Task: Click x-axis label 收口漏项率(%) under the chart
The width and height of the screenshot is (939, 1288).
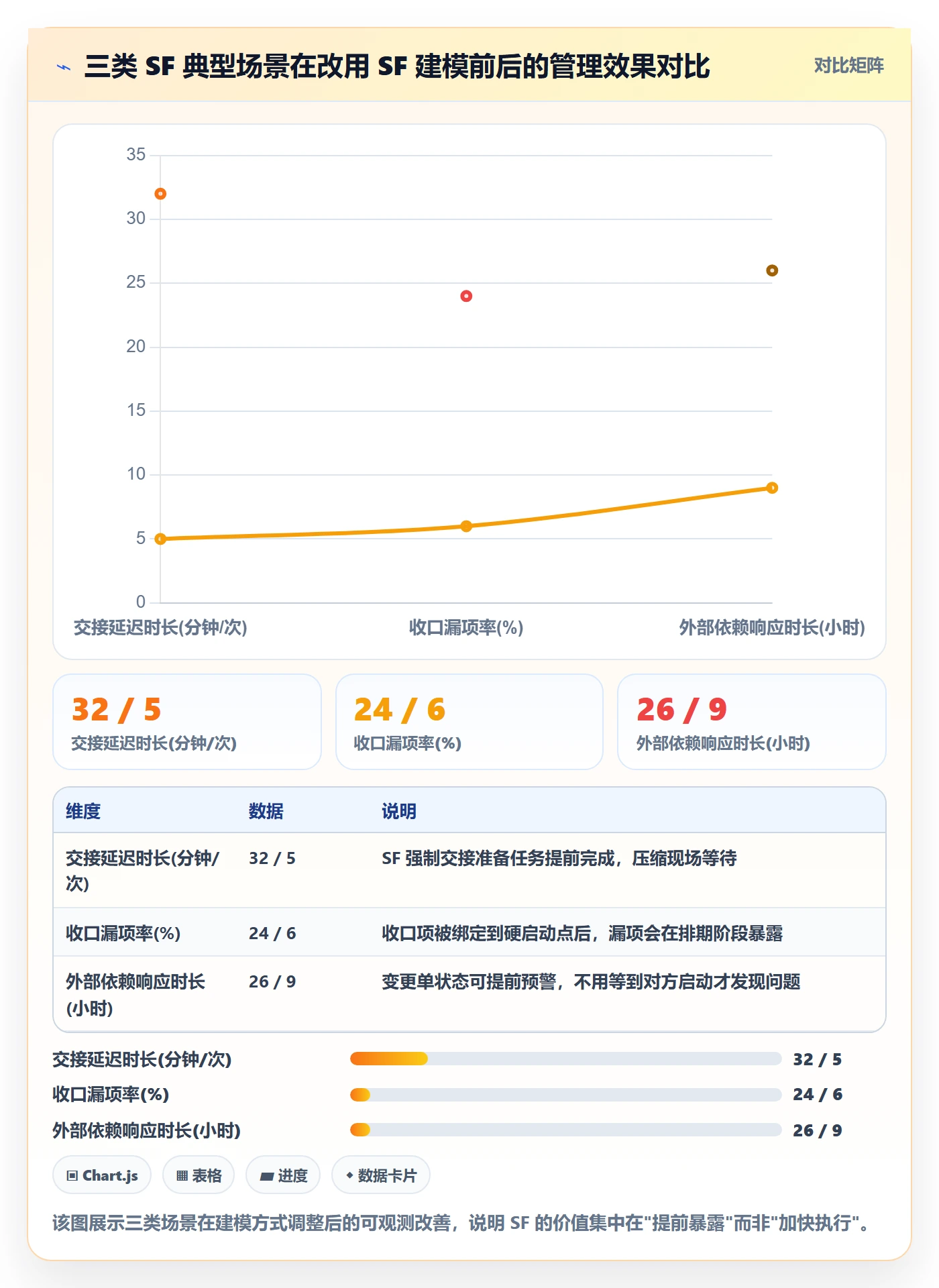Action: pos(466,627)
